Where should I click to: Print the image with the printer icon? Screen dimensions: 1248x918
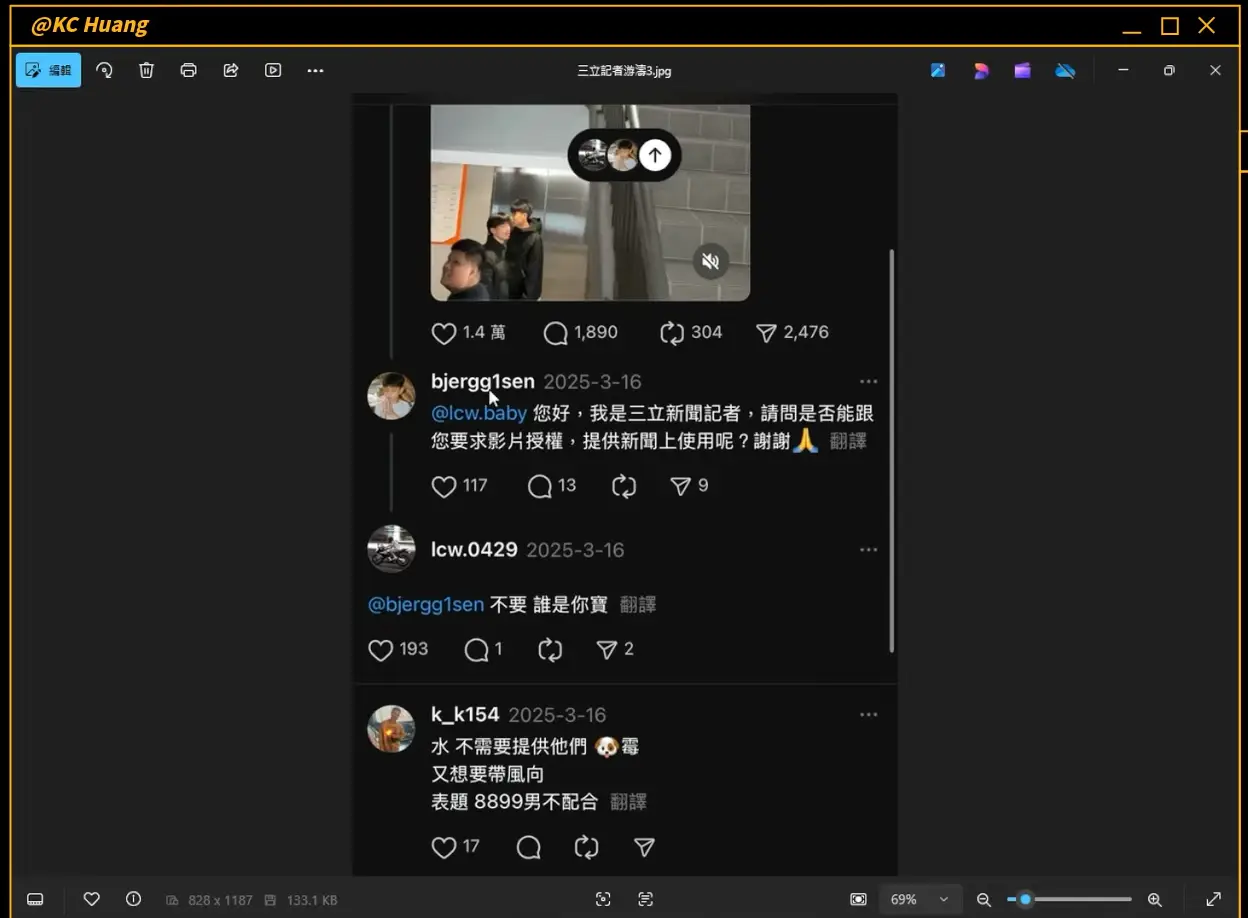click(188, 70)
